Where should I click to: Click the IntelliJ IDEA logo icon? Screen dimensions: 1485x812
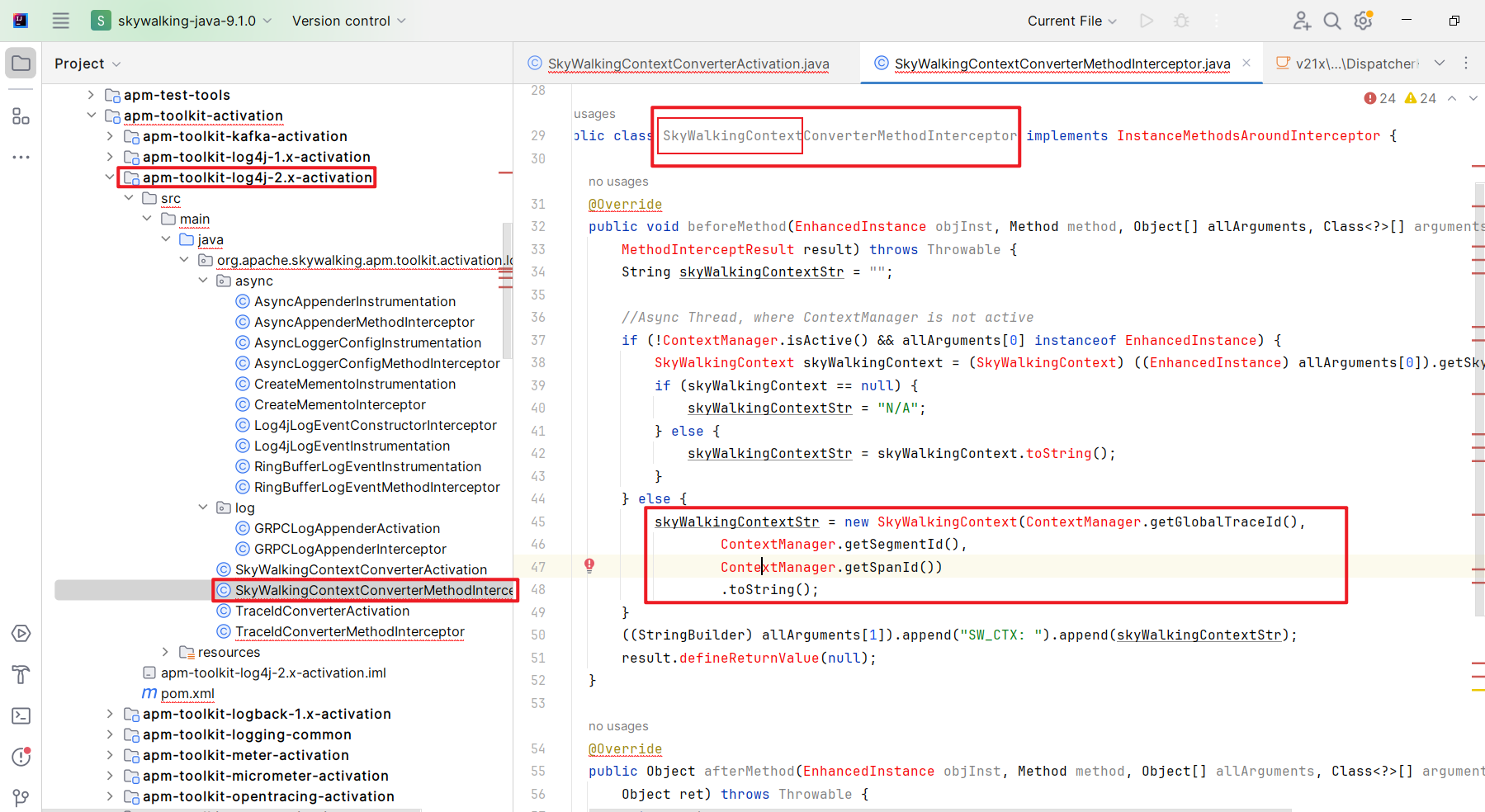tap(21, 21)
